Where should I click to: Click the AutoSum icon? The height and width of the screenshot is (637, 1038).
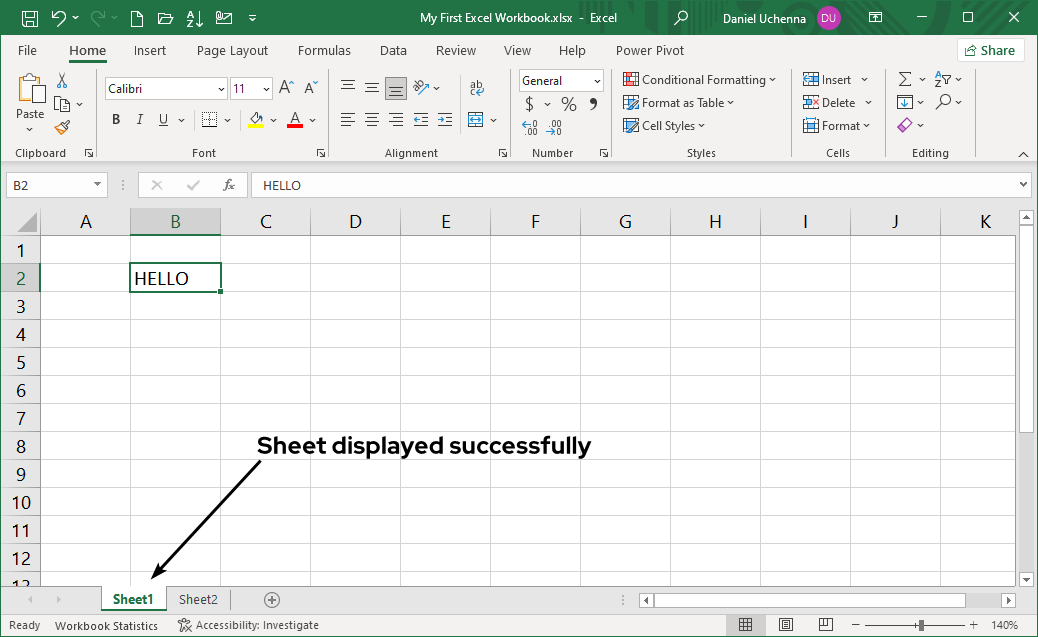coord(906,78)
